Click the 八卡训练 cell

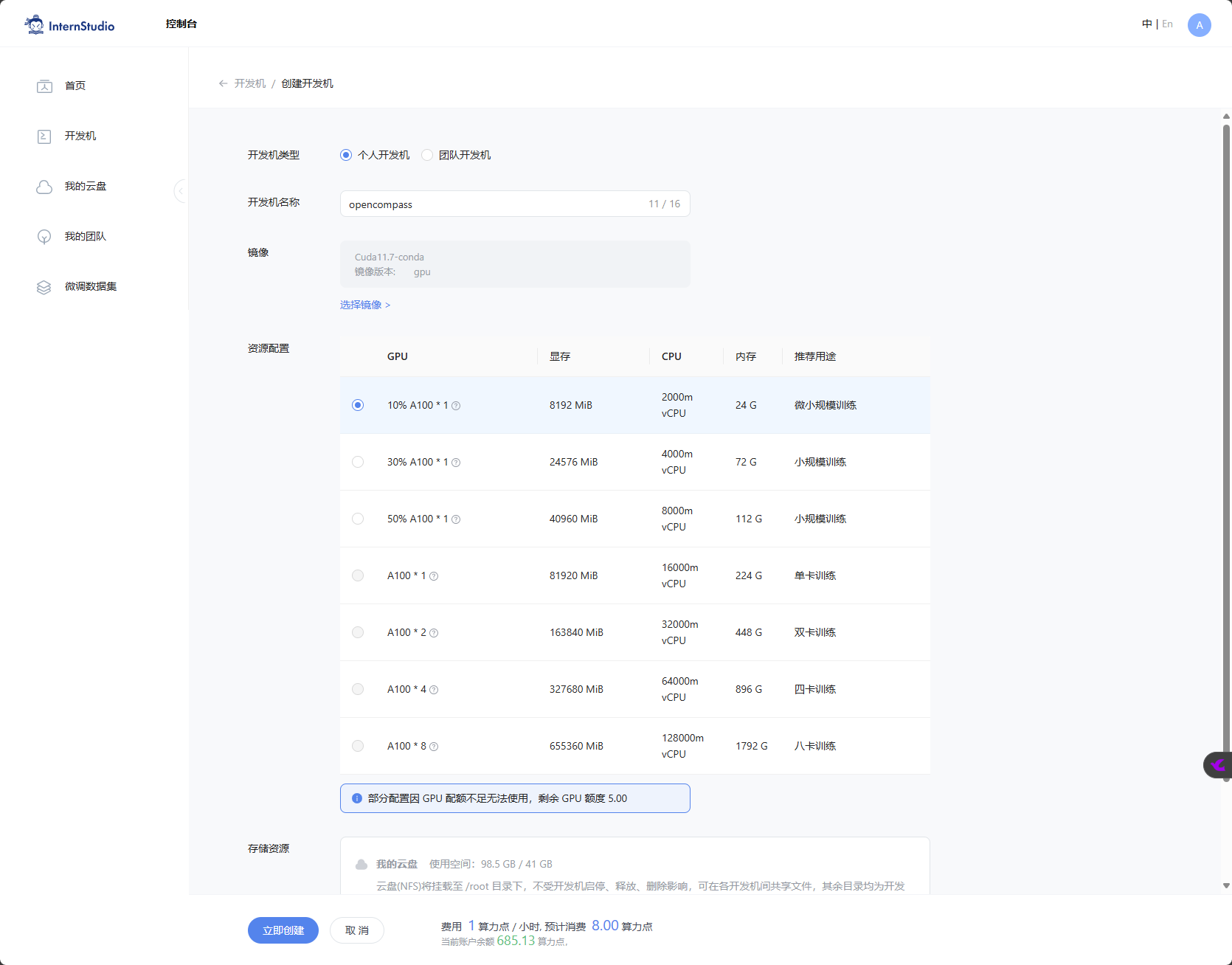pos(815,746)
